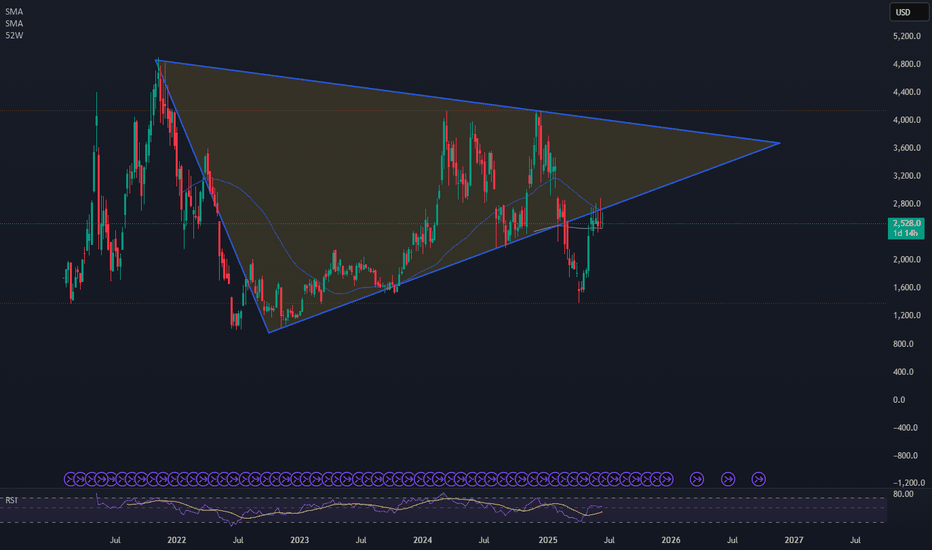The width and height of the screenshot is (932, 550).
Task: Click the 2025 label on time axis
Action: [547, 540]
